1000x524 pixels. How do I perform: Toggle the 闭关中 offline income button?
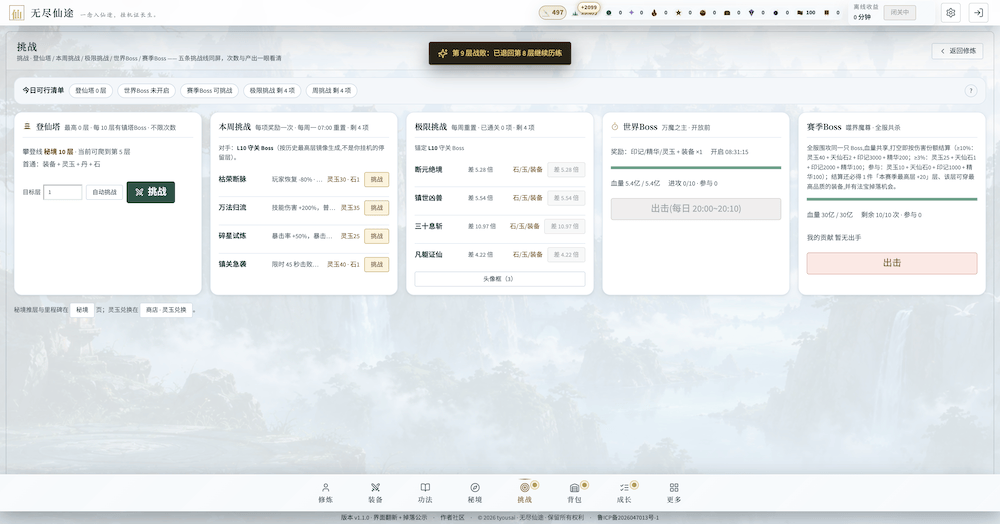point(900,12)
